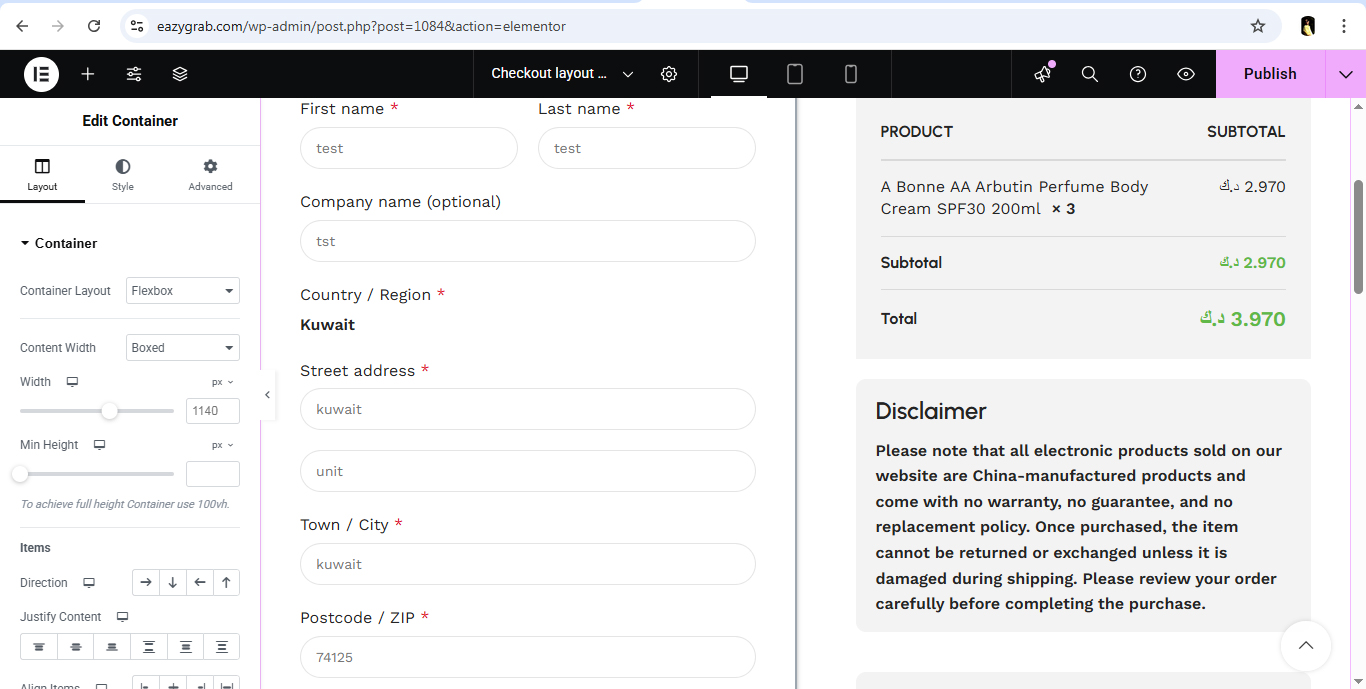The width and height of the screenshot is (1366, 689).
Task: Set direction to column reversed up arrow
Action: (227, 583)
